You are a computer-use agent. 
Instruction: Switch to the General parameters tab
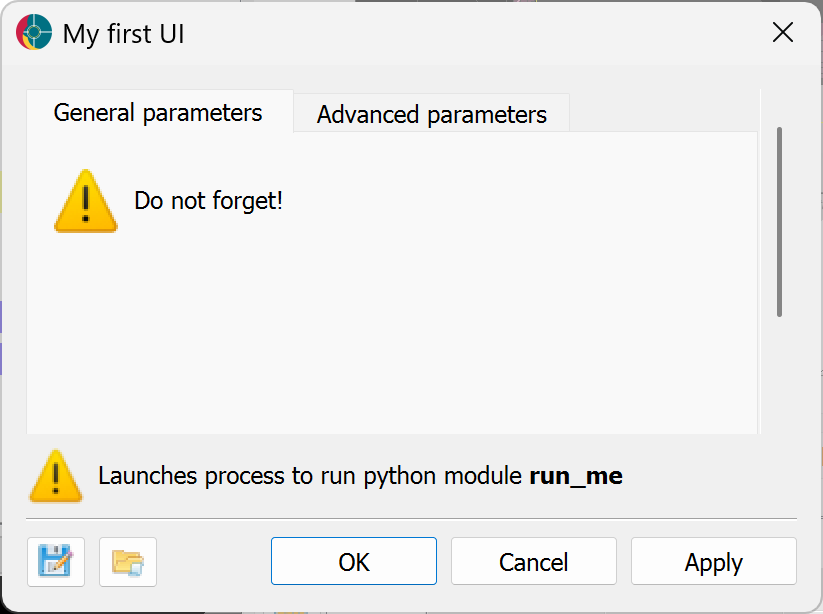(x=160, y=112)
